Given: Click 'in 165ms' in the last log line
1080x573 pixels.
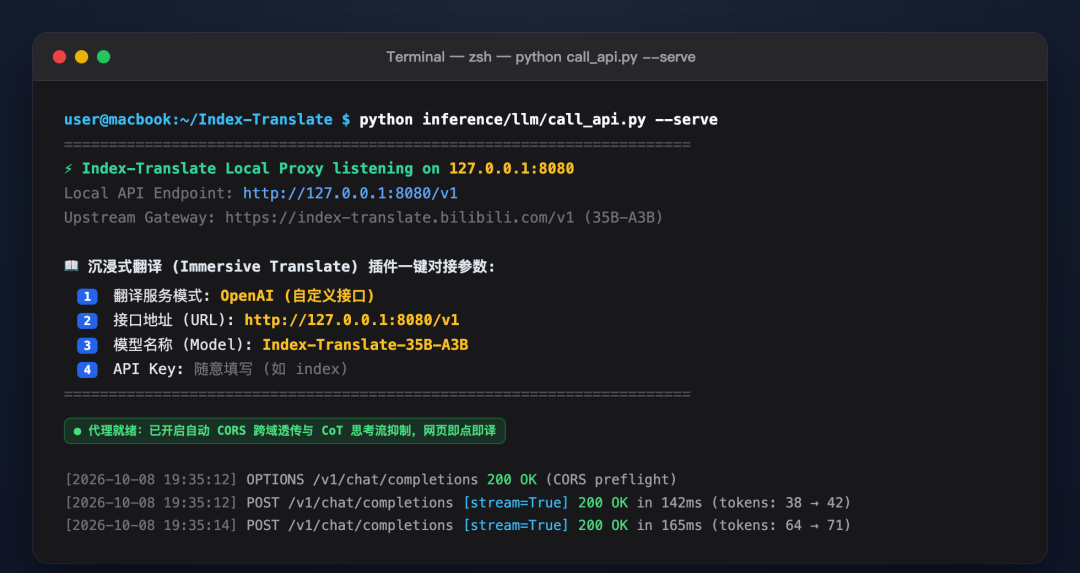Looking at the screenshot, I should point(669,525).
